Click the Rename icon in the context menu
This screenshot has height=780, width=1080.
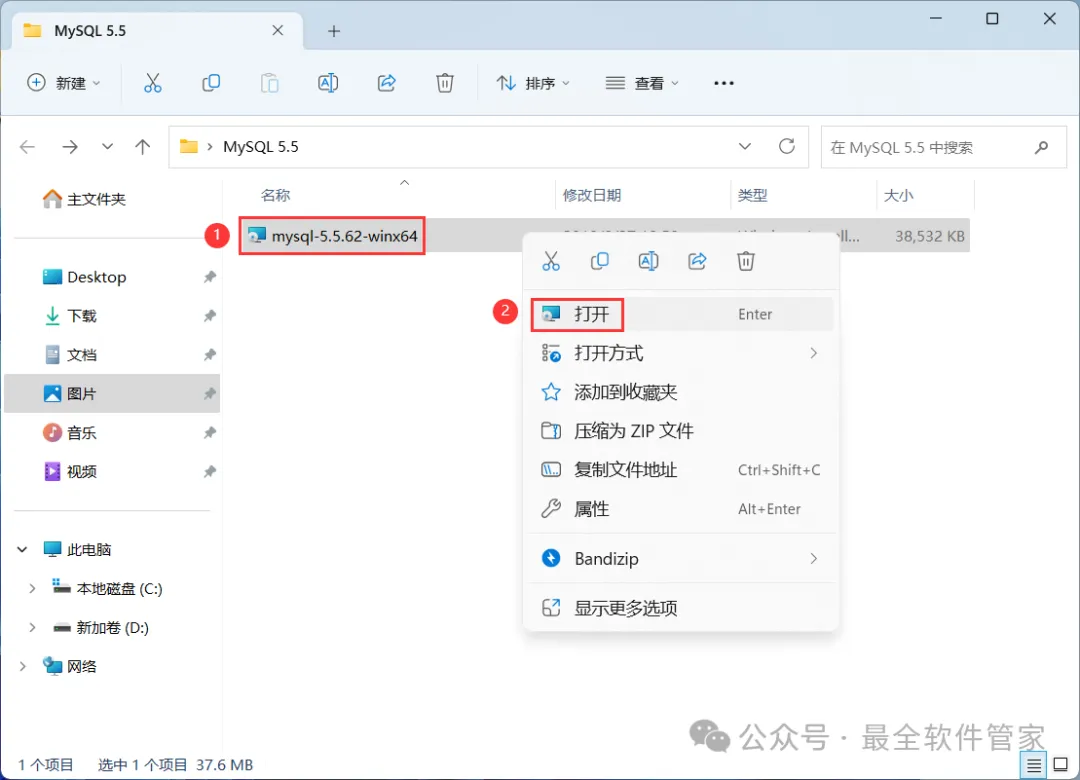(x=648, y=261)
